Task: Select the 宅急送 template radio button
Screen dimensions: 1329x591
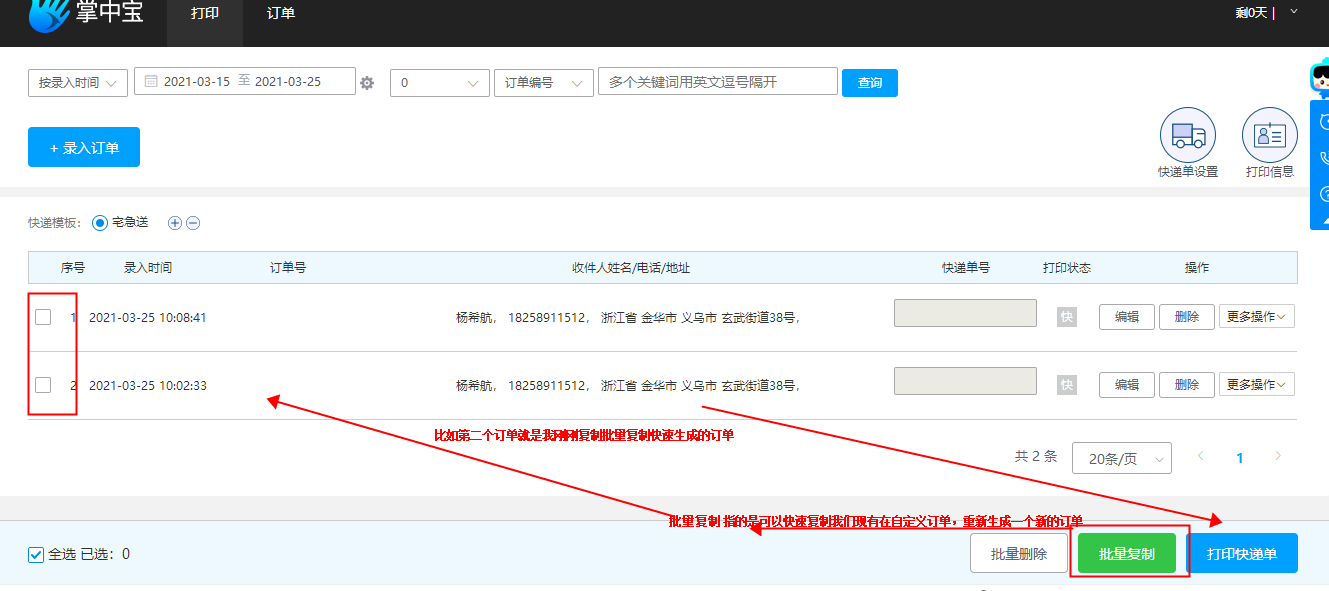Action: pyautogui.click(x=100, y=223)
